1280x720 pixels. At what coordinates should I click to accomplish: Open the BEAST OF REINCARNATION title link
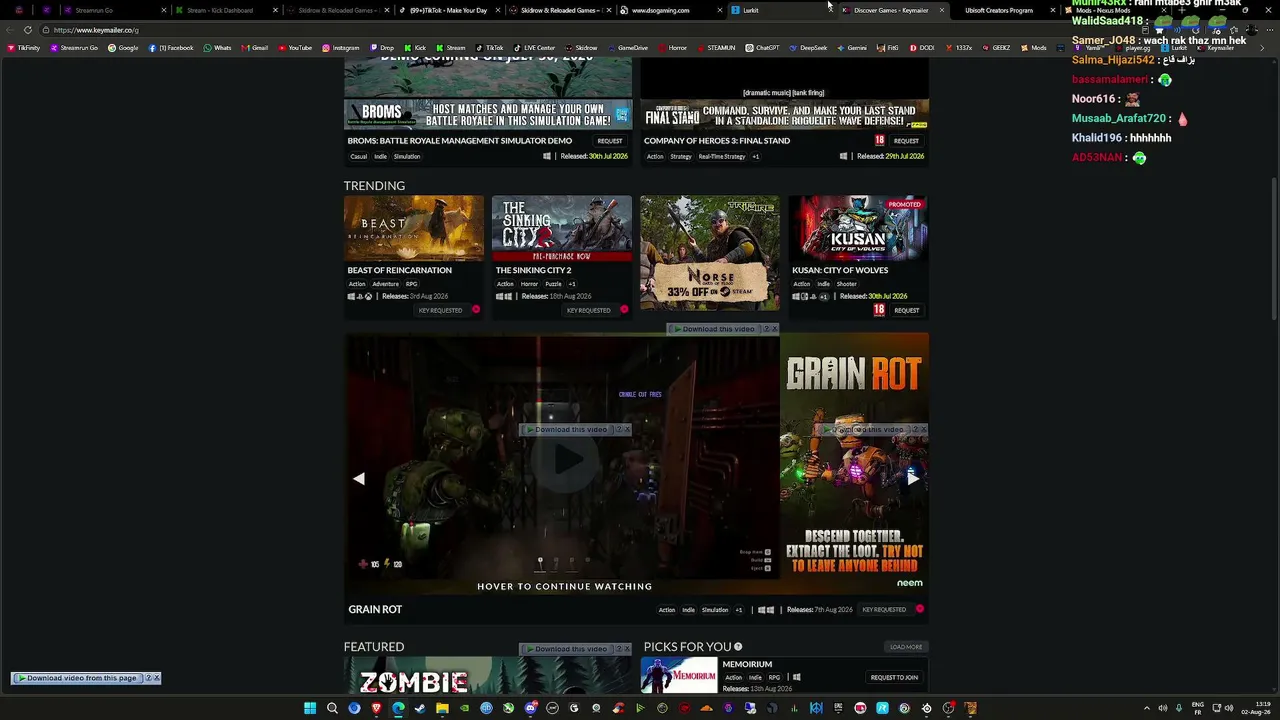click(400, 270)
